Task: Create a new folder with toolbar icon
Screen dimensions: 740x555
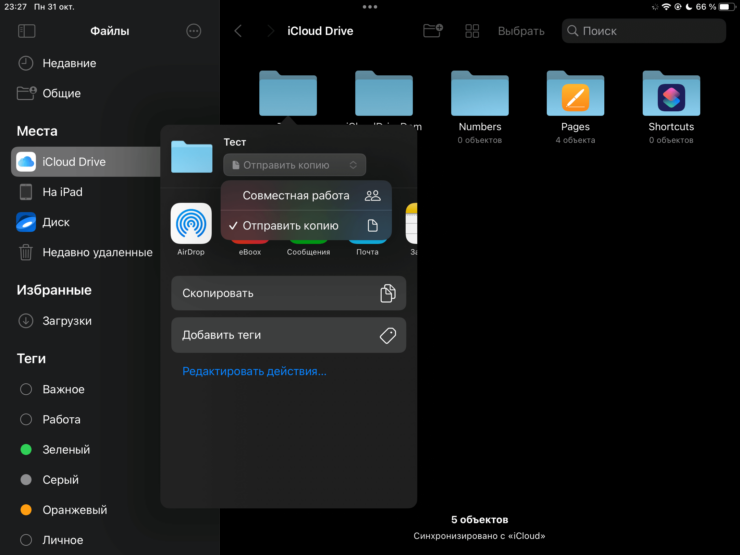Action: coord(432,31)
